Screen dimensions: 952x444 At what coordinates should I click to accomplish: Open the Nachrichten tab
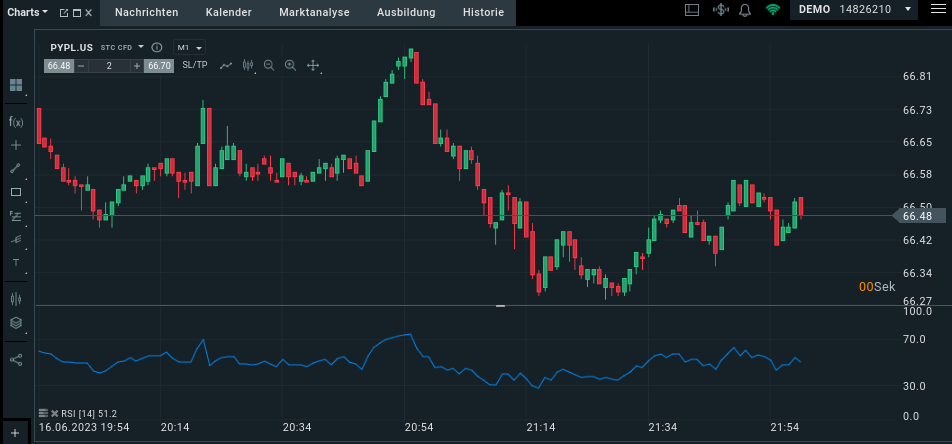pos(146,12)
